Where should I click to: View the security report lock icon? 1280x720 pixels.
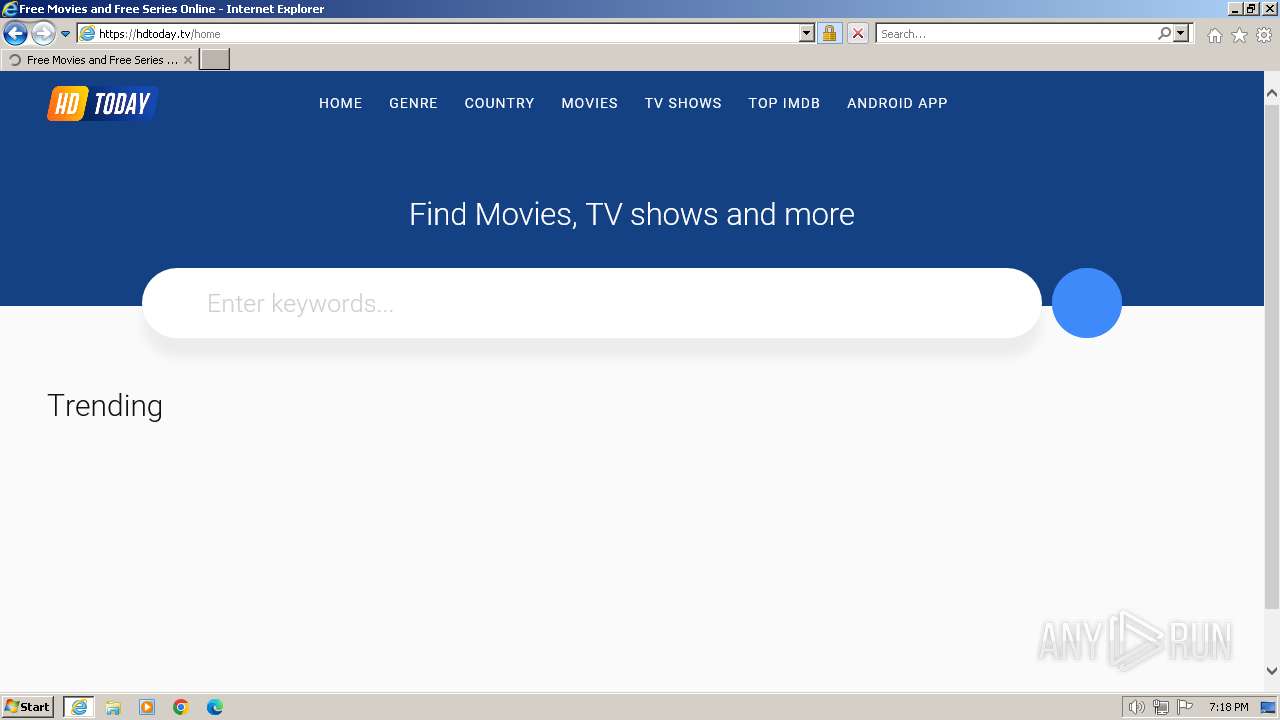[x=829, y=33]
